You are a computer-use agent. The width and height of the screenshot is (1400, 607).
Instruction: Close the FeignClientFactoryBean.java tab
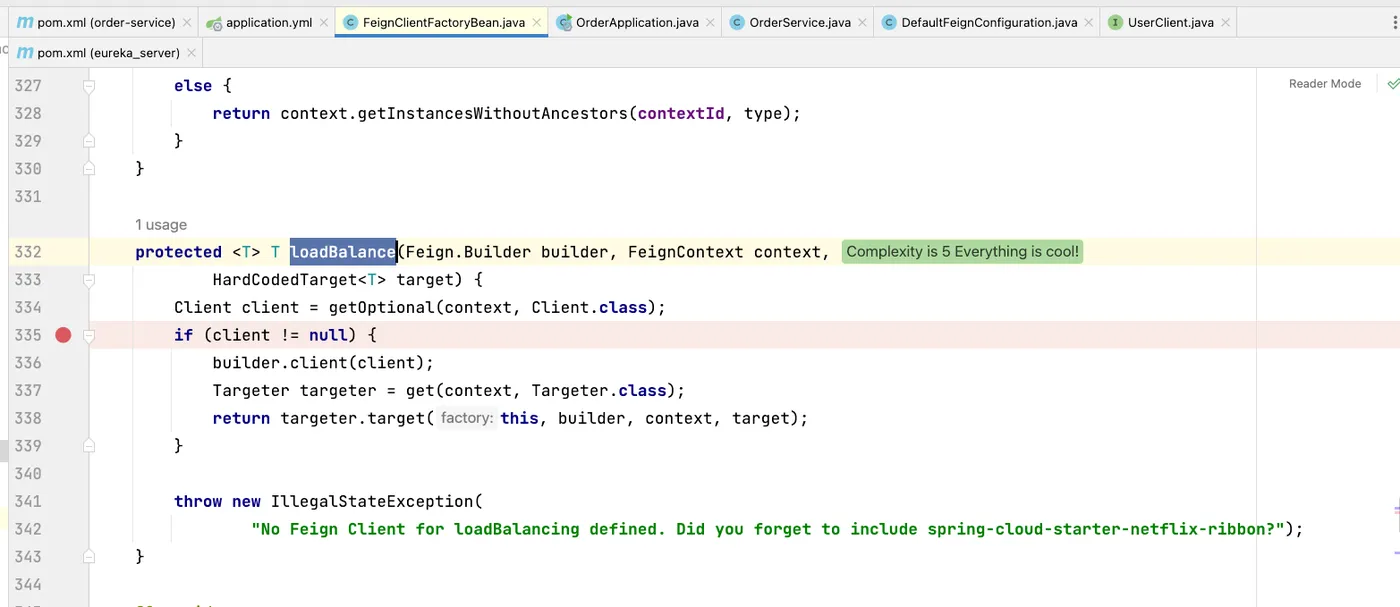(537, 23)
